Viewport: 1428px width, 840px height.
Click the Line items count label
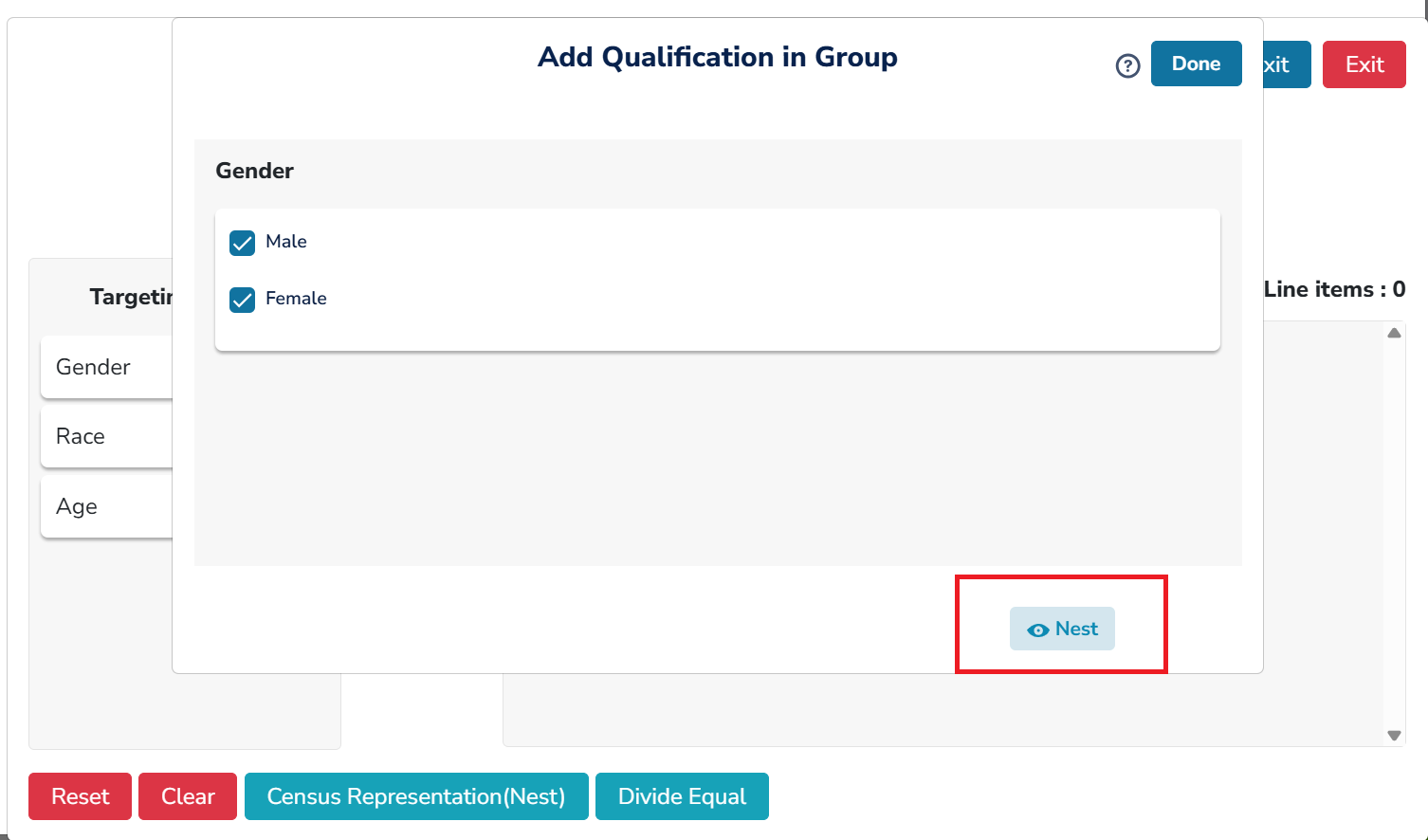(x=1334, y=290)
